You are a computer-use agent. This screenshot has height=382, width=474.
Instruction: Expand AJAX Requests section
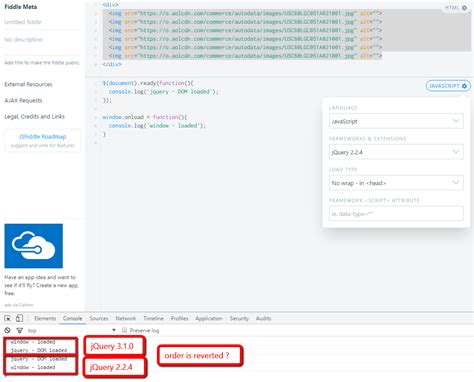(23, 100)
